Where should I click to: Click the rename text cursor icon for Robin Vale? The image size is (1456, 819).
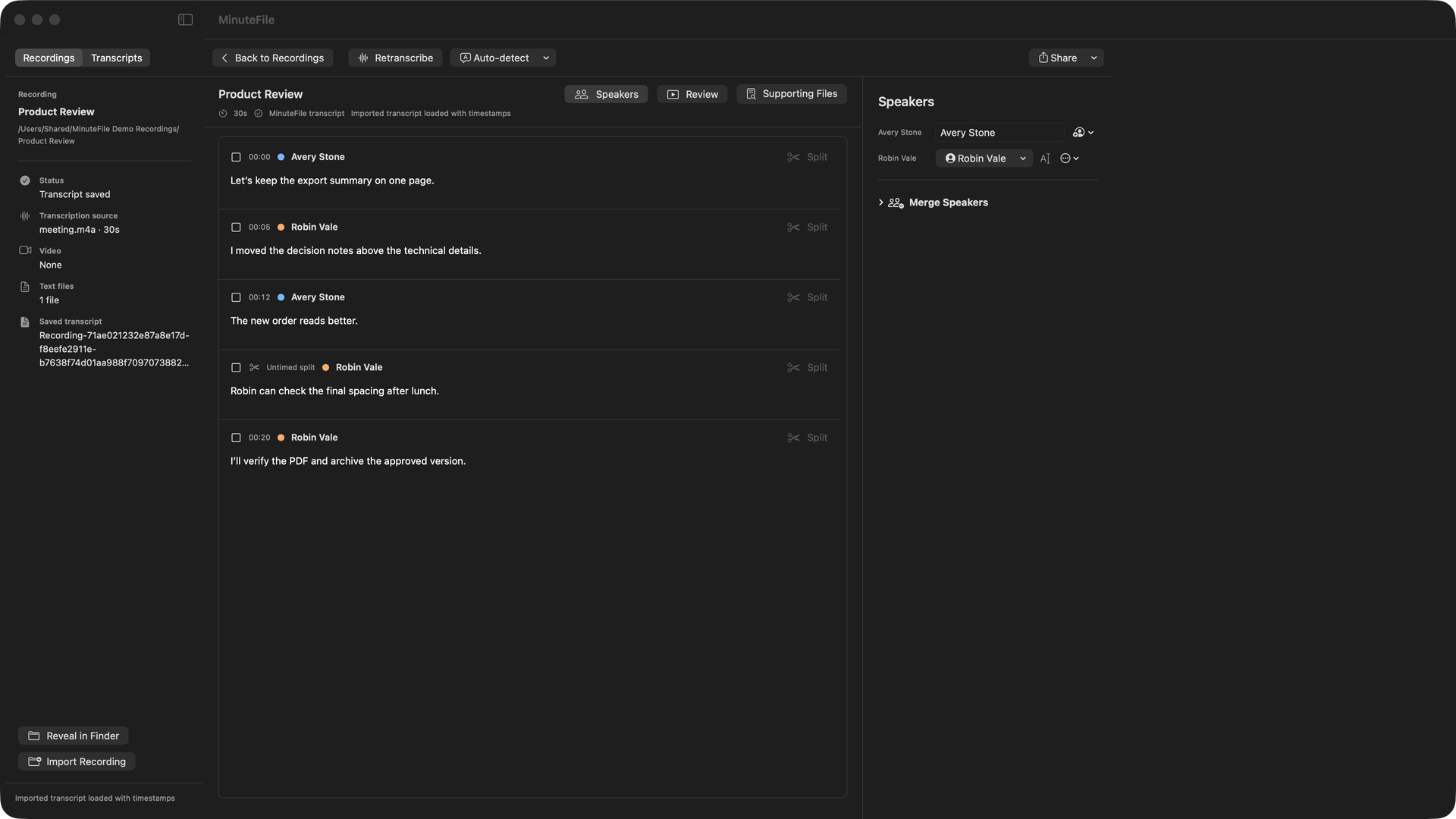tap(1045, 158)
